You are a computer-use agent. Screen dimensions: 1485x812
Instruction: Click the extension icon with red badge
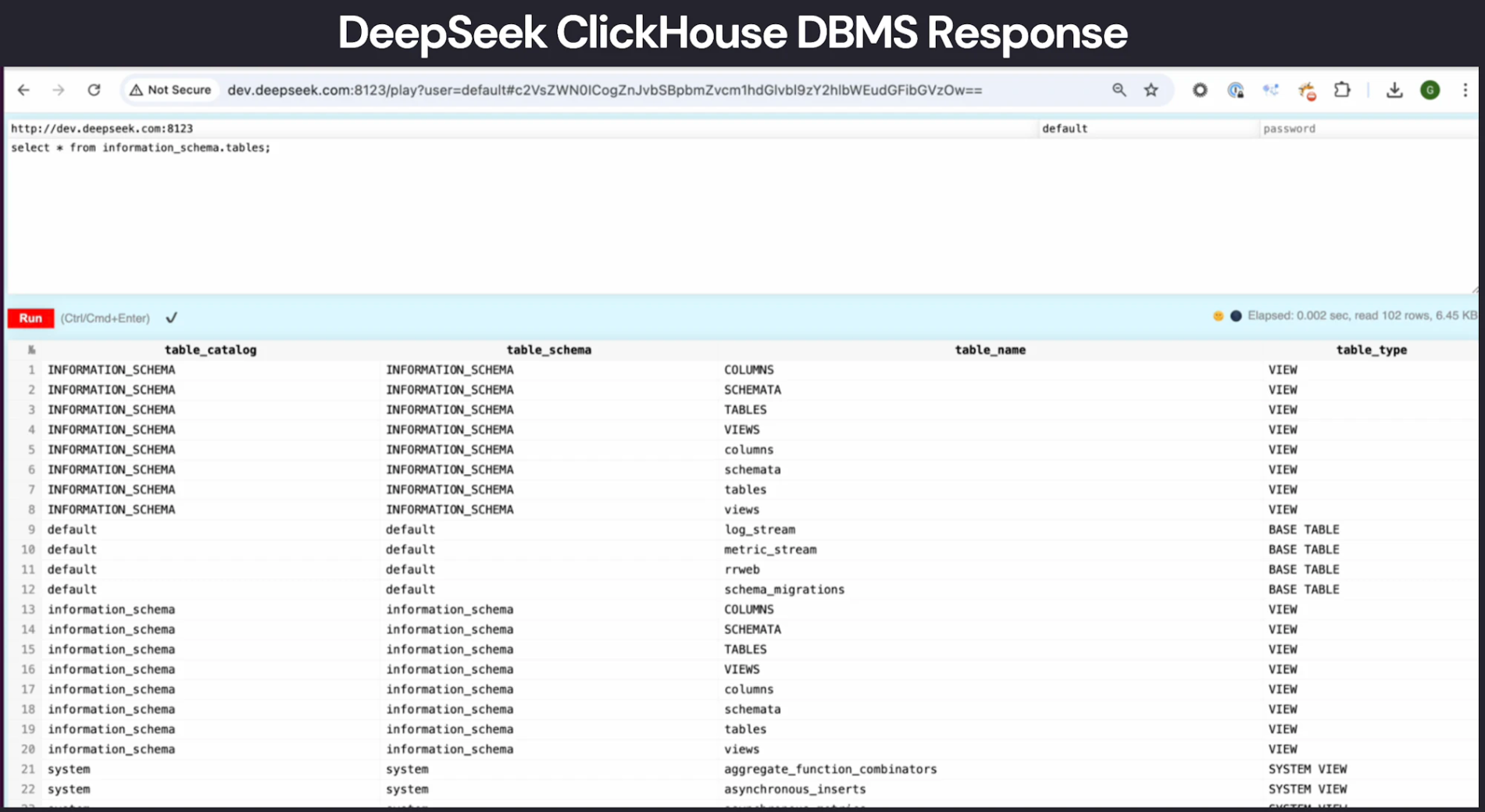pyautogui.click(x=1307, y=91)
